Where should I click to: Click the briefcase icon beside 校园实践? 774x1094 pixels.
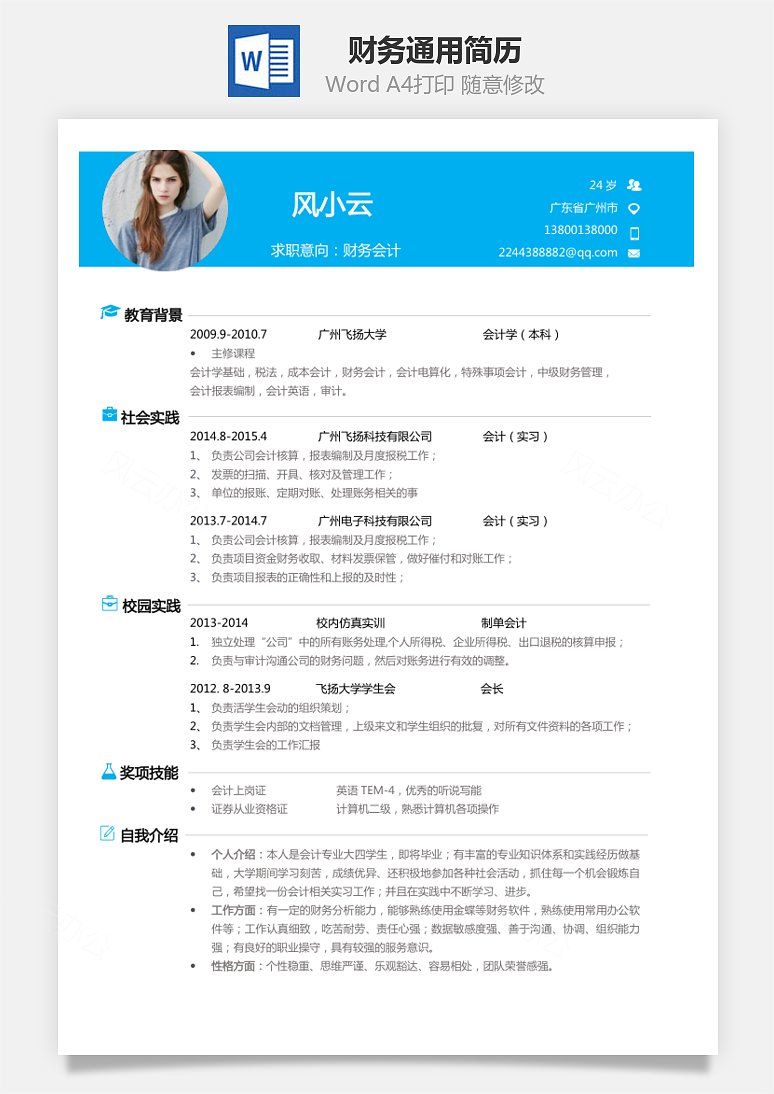110,604
